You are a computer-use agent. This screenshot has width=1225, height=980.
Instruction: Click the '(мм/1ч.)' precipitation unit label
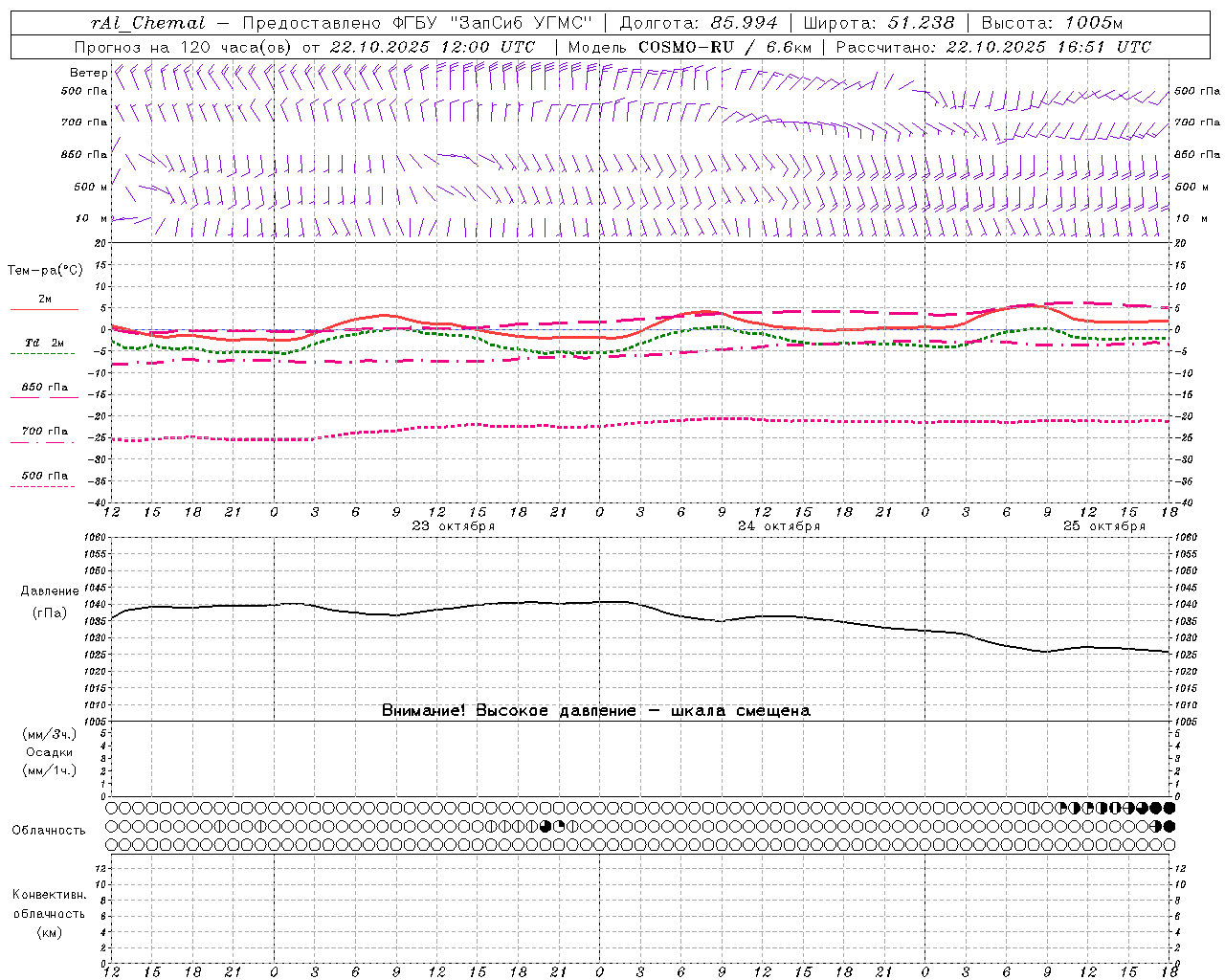coord(50,770)
